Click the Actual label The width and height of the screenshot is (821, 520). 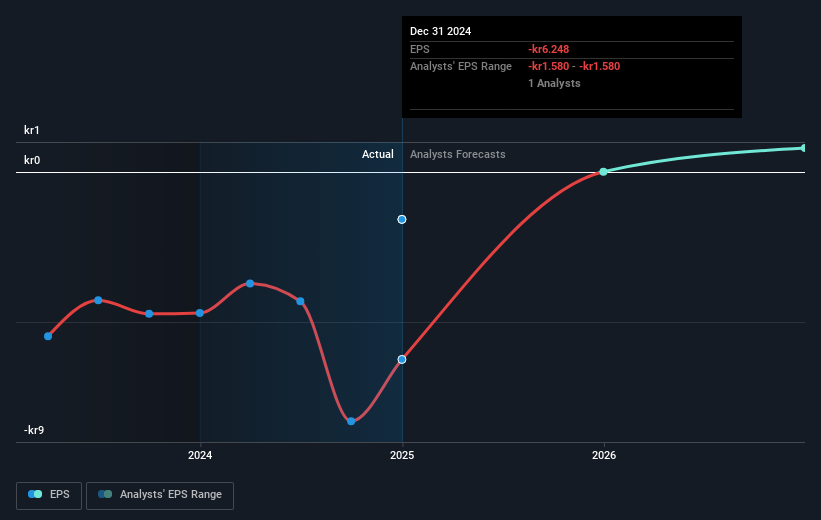coord(378,154)
